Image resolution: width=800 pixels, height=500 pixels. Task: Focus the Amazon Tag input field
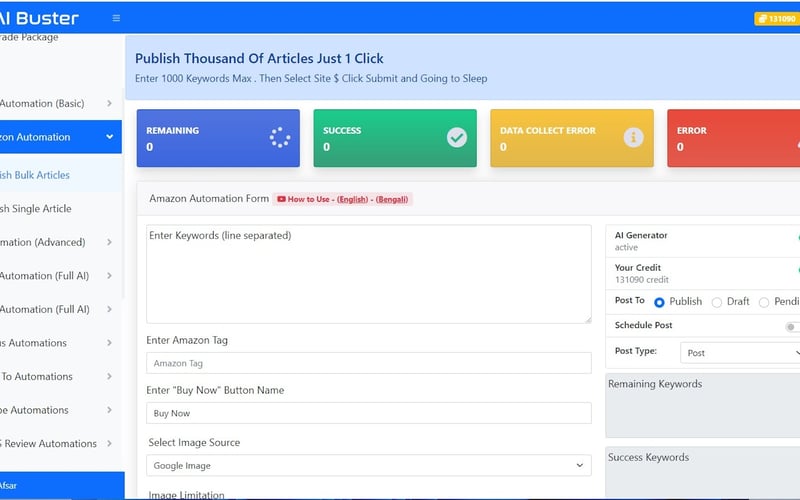[x=369, y=363]
